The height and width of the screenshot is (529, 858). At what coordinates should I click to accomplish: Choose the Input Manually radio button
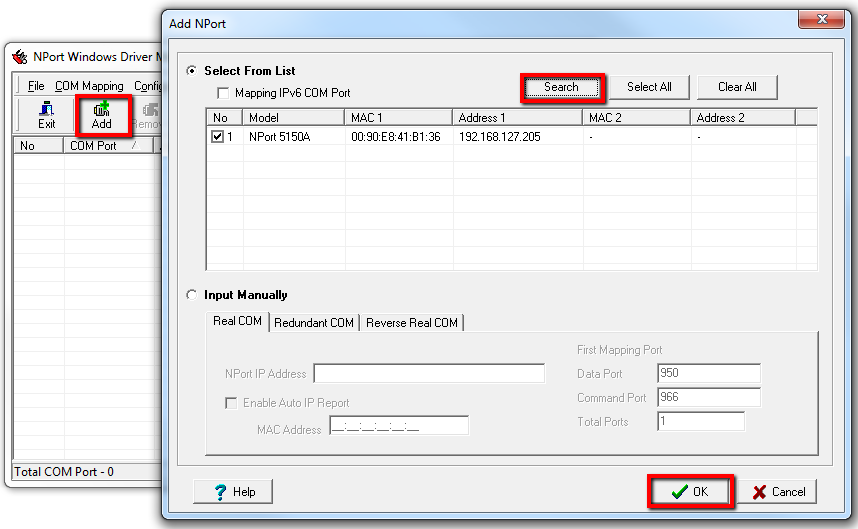click(x=192, y=295)
